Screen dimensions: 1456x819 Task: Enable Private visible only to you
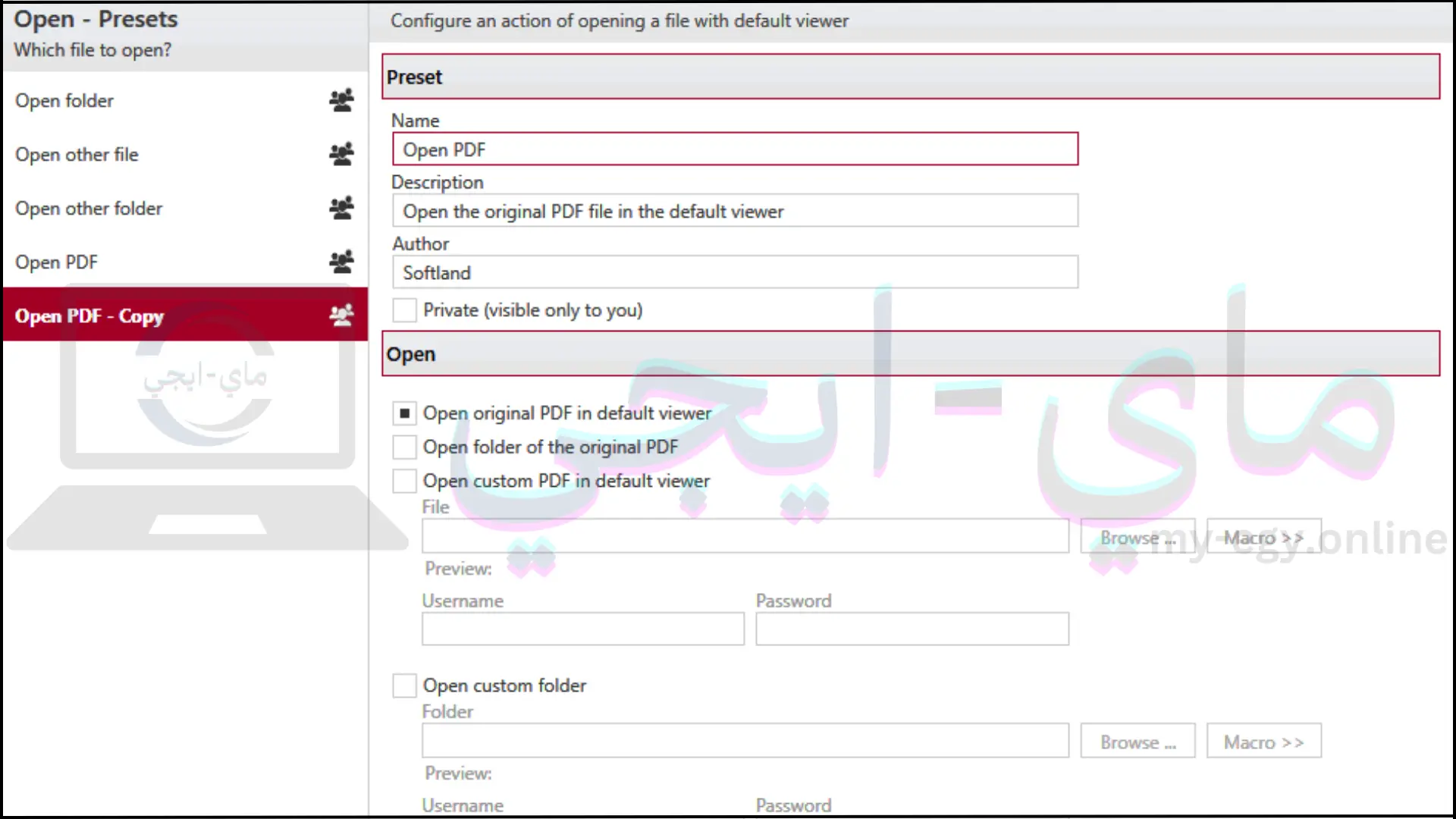pos(404,309)
